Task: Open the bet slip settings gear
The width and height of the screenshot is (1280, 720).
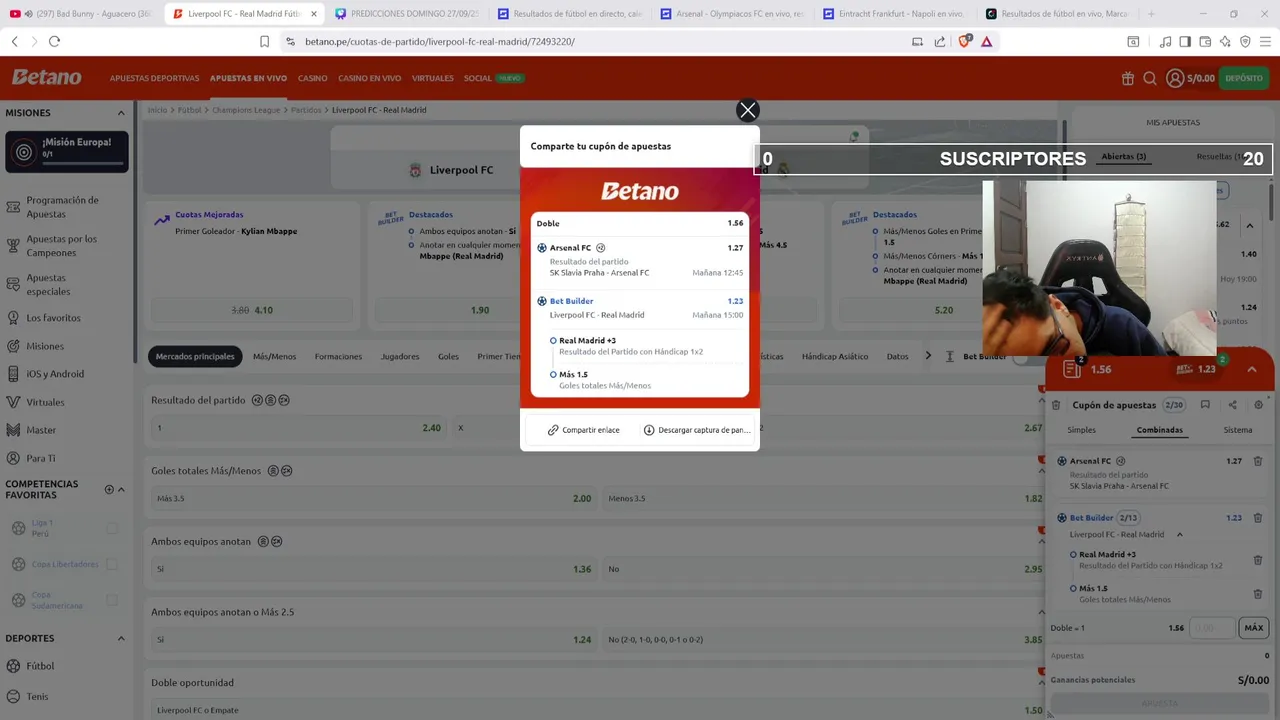Action: tap(1258, 405)
